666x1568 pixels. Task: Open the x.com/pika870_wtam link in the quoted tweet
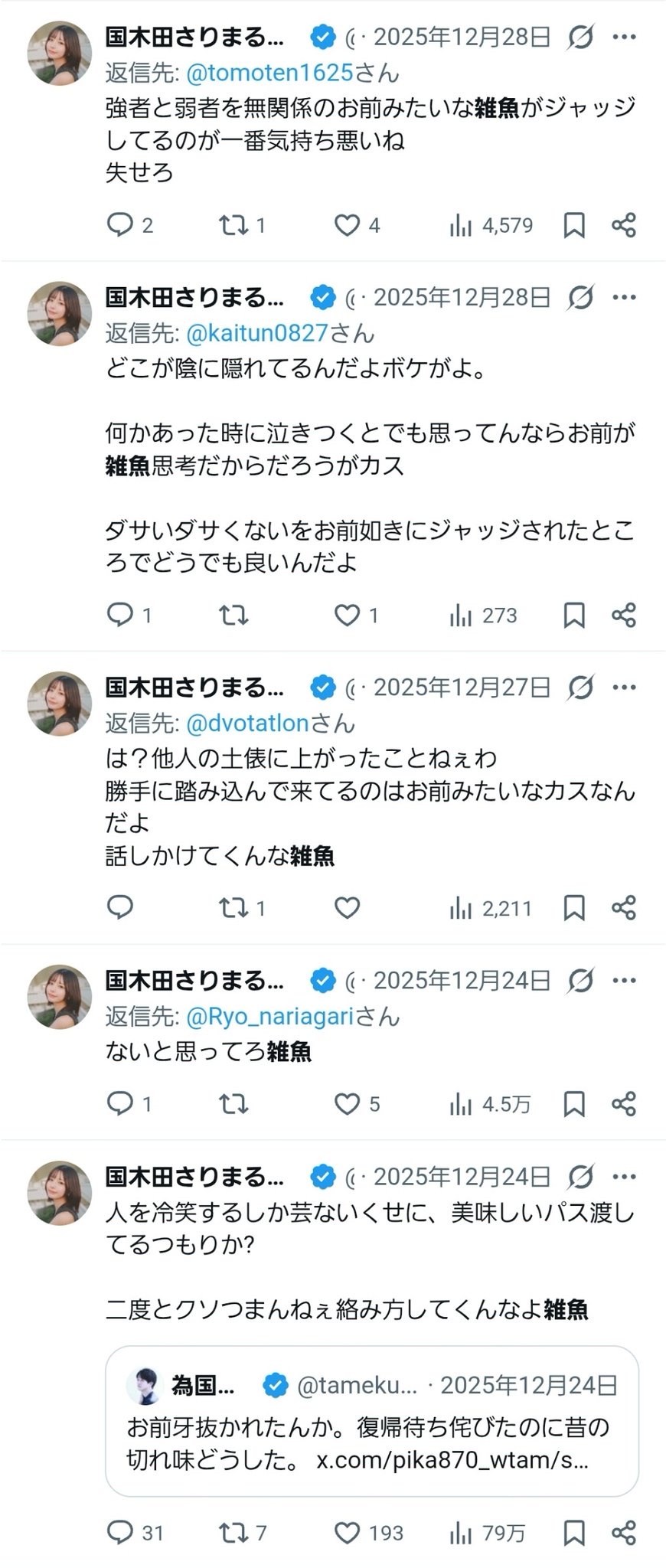[452, 1460]
